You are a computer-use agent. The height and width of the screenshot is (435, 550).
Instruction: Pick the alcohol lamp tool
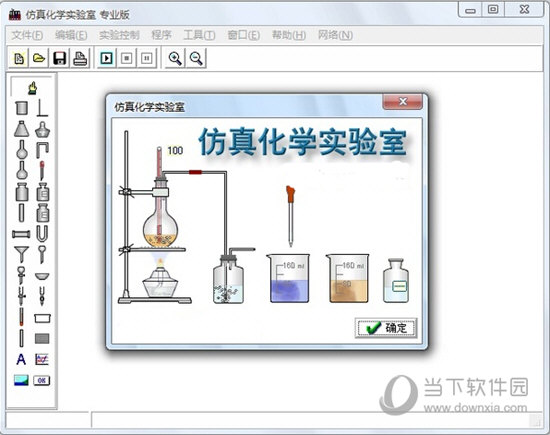click(42, 129)
